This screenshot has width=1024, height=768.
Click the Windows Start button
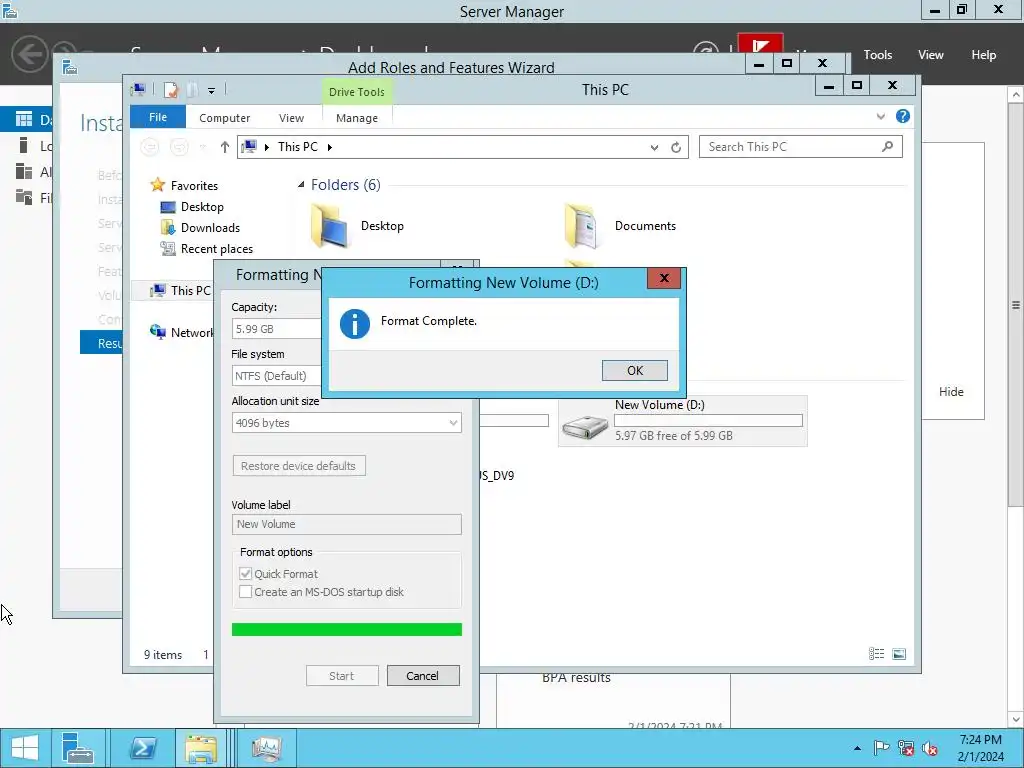[x=25, y=748]
